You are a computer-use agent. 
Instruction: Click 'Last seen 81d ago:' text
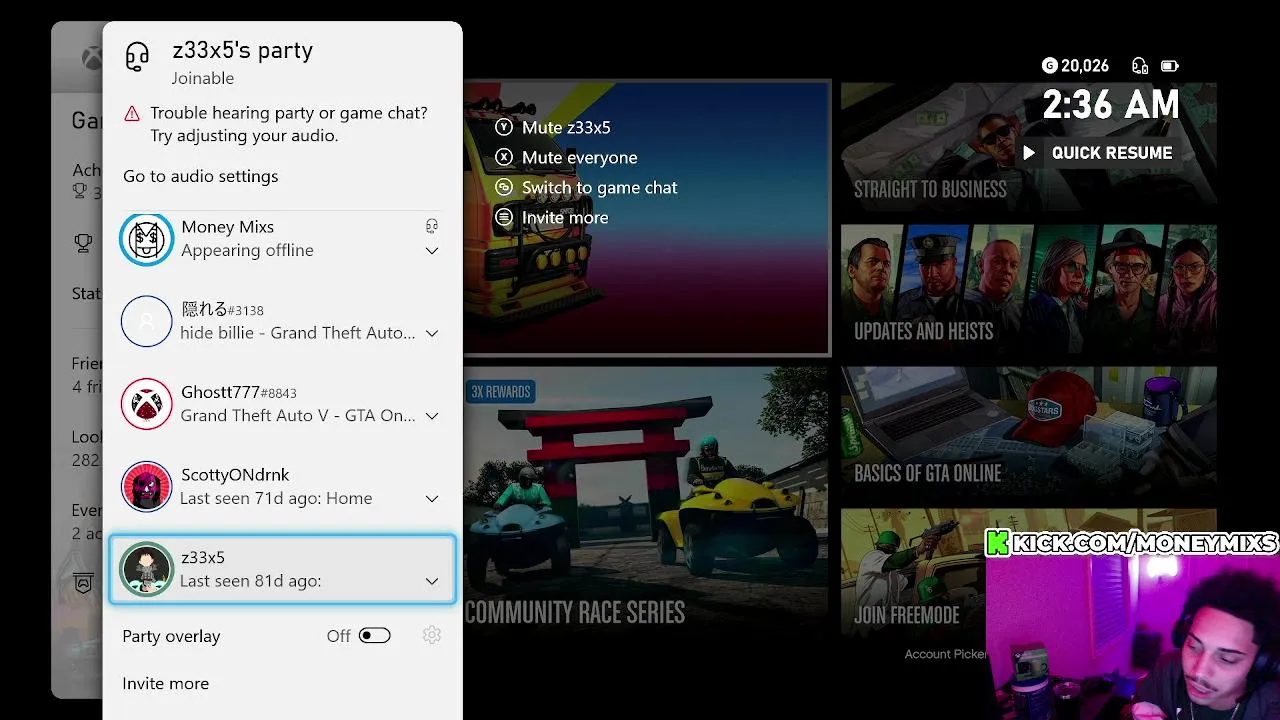point(251,581)
